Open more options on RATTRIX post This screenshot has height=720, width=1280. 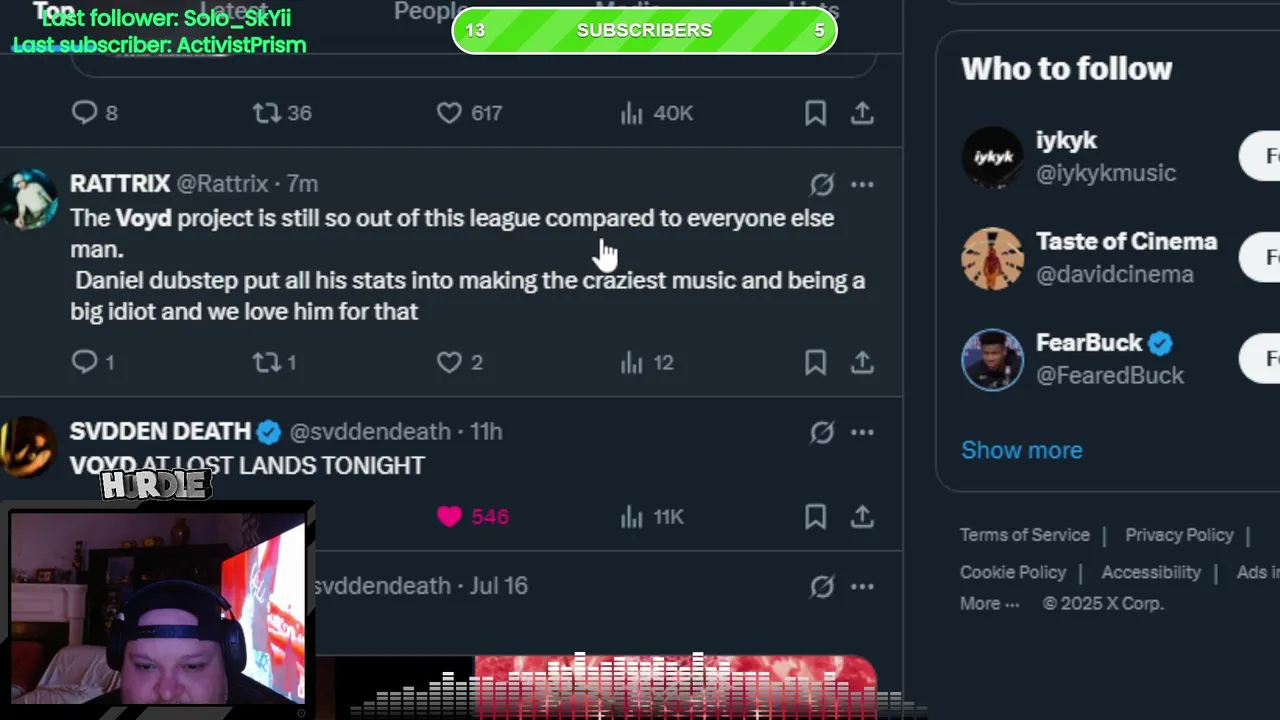click(862, 184)
